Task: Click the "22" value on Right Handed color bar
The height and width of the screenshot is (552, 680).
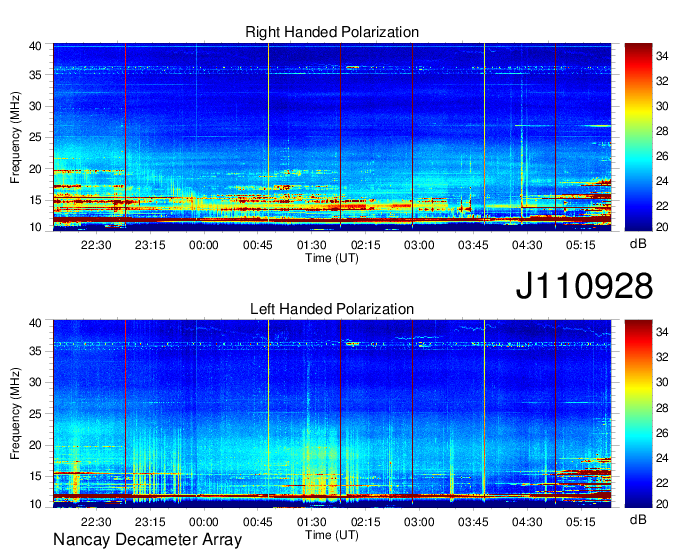Action: click(x=662, y=206)
